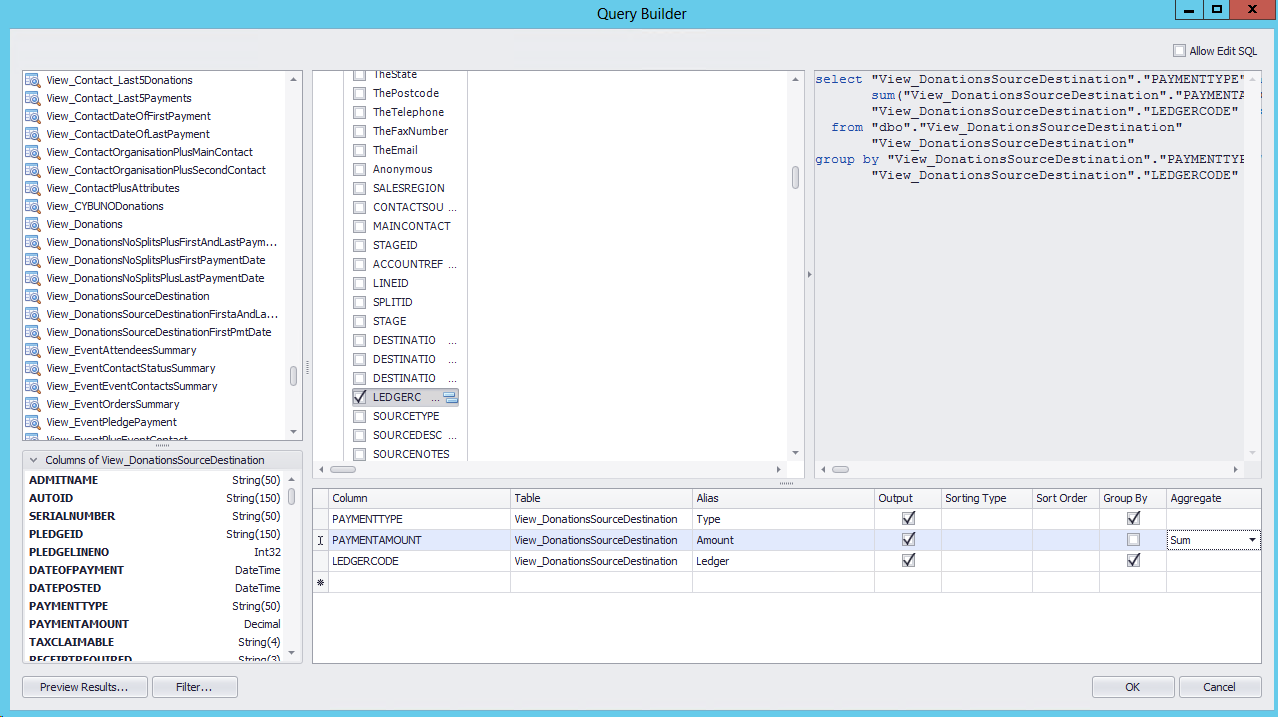1278x717 pixels.
Task: Click the icon beside View_ContactDateOfFirstPayment
Action: point(32,116)
